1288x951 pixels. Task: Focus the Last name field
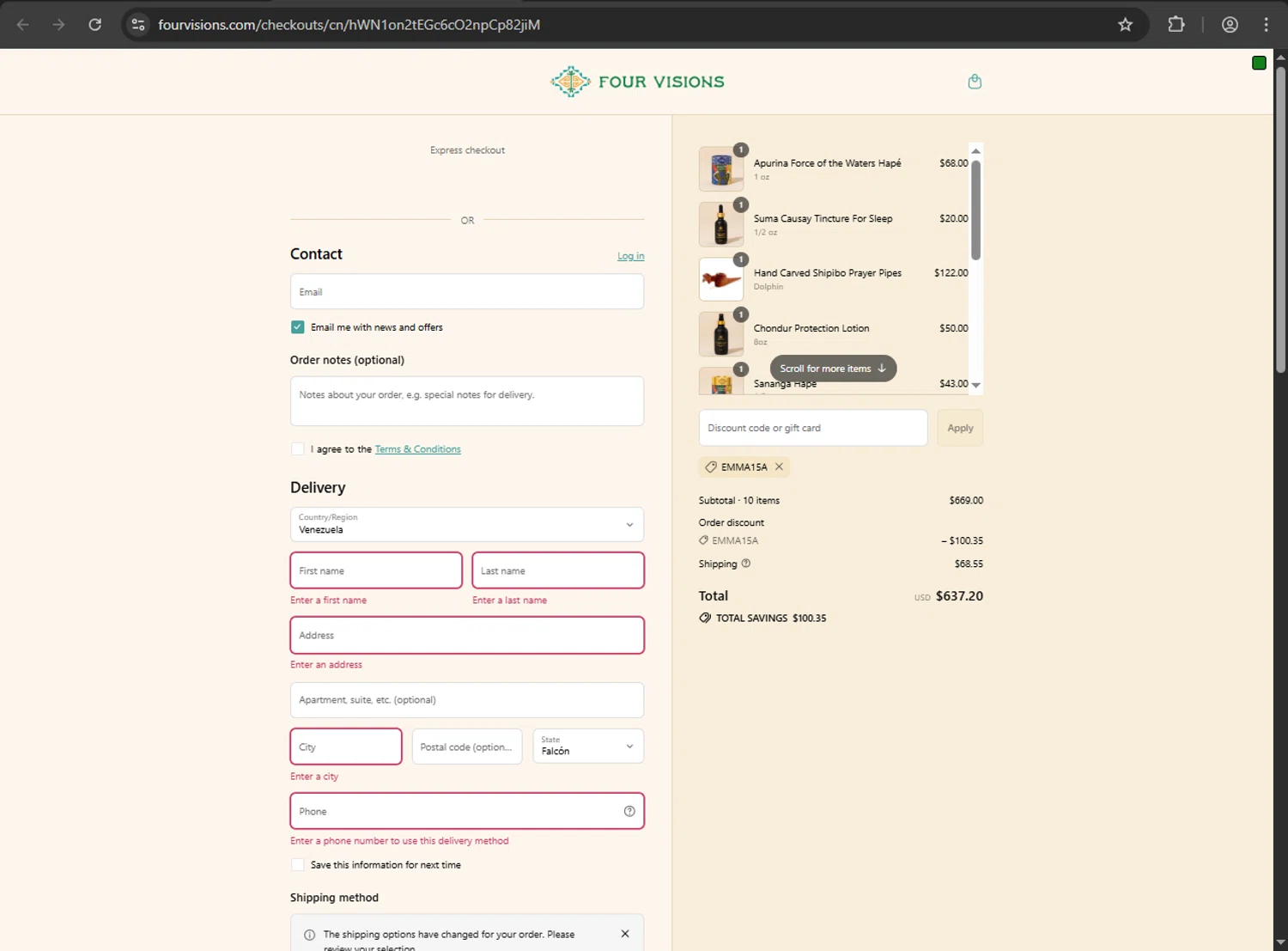(558, 570)
